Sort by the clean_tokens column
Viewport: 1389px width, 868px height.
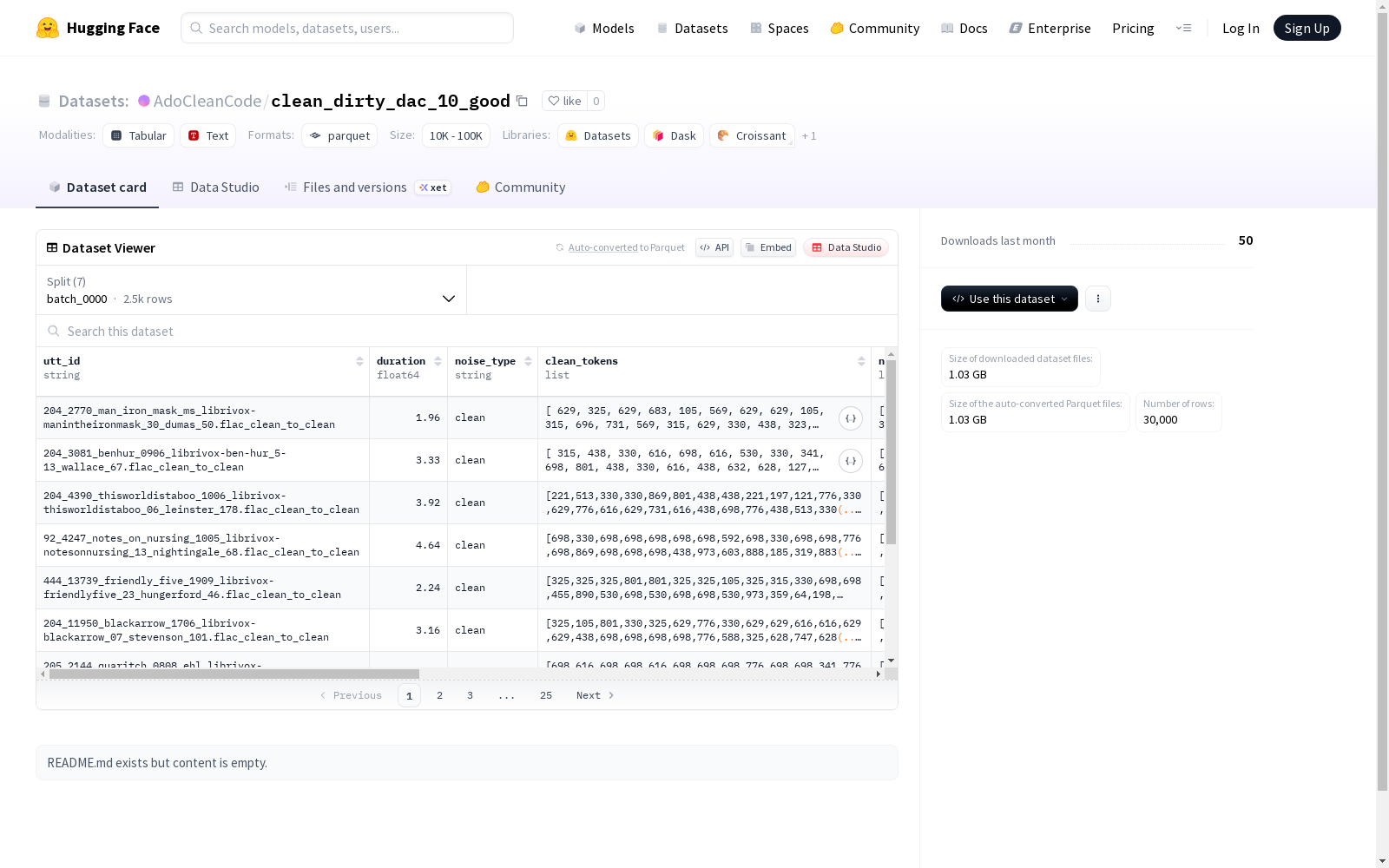pos(861,361)
